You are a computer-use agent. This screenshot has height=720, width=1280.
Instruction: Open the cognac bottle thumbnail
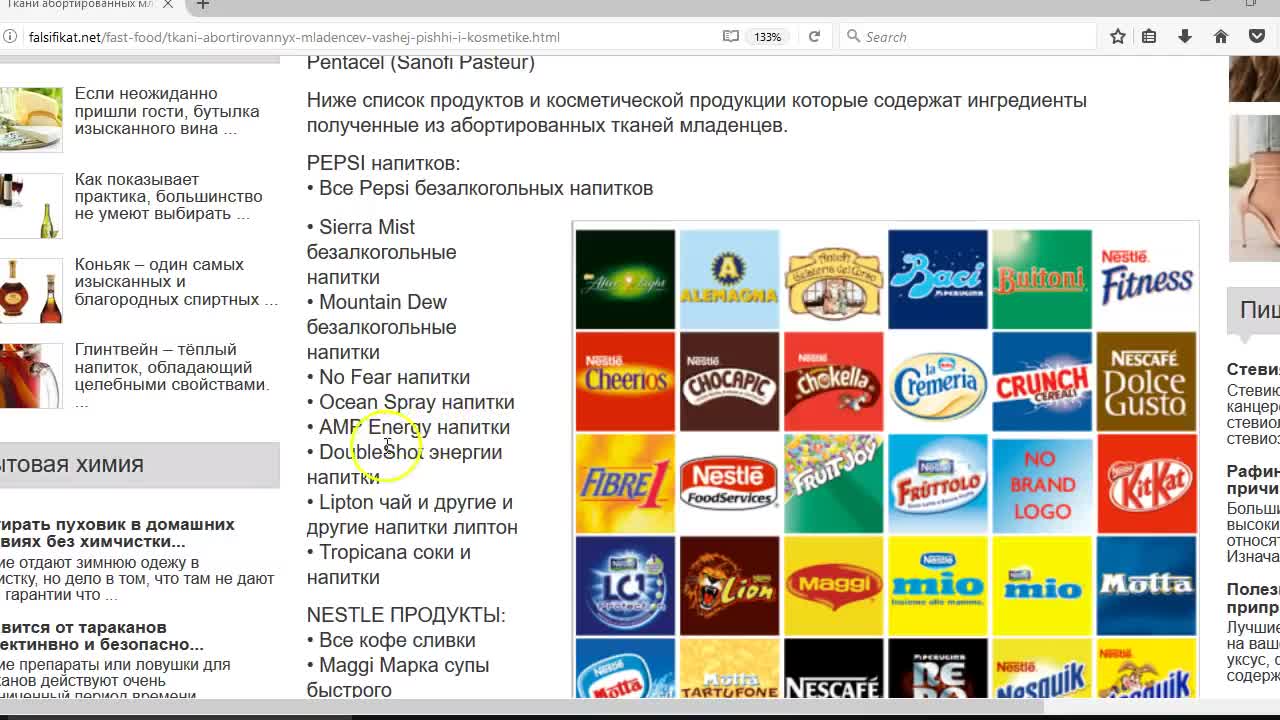[x=30, y=291]
